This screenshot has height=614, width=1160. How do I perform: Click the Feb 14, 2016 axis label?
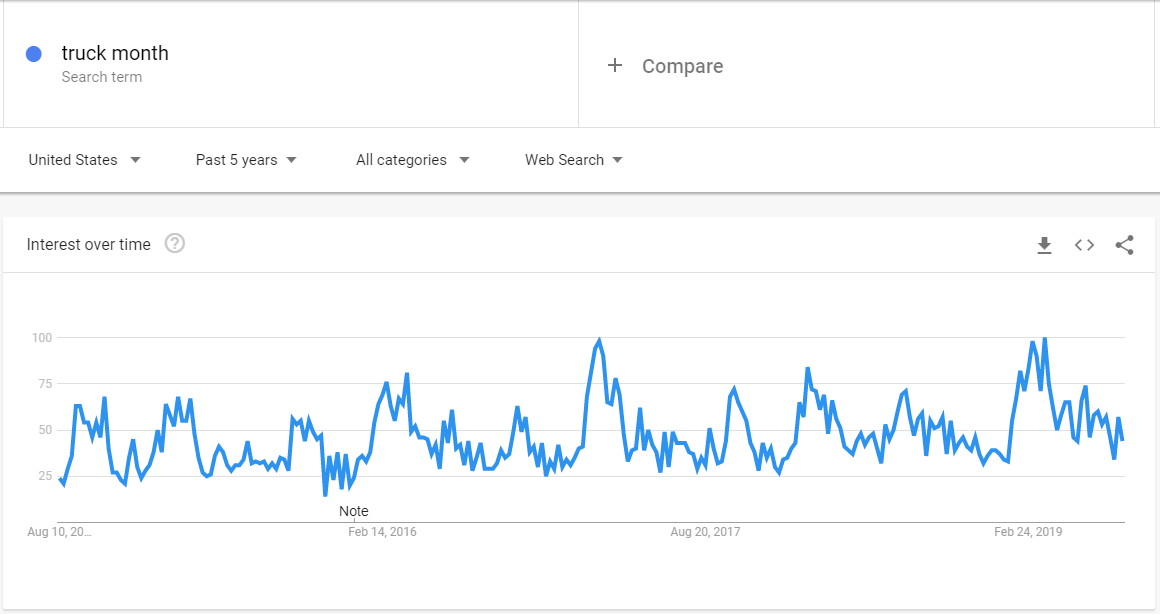[x=382, y=532]
